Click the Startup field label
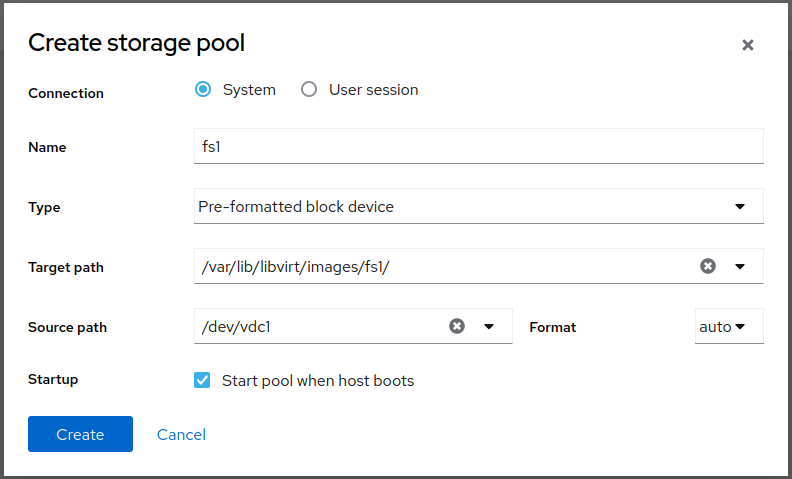The height and width of the screenshot is (479, 792). point(53,380)
